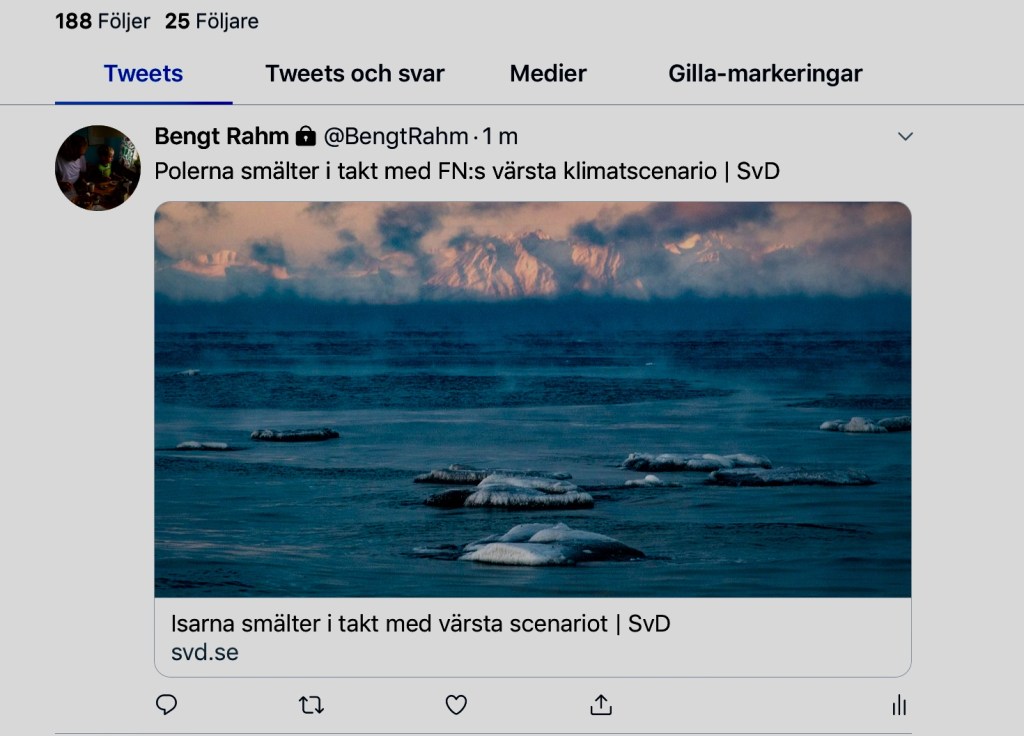Open the icy sea article preview image
Image resolution: width=1024 pixels, height=736 pixels.
pos(532,399)
